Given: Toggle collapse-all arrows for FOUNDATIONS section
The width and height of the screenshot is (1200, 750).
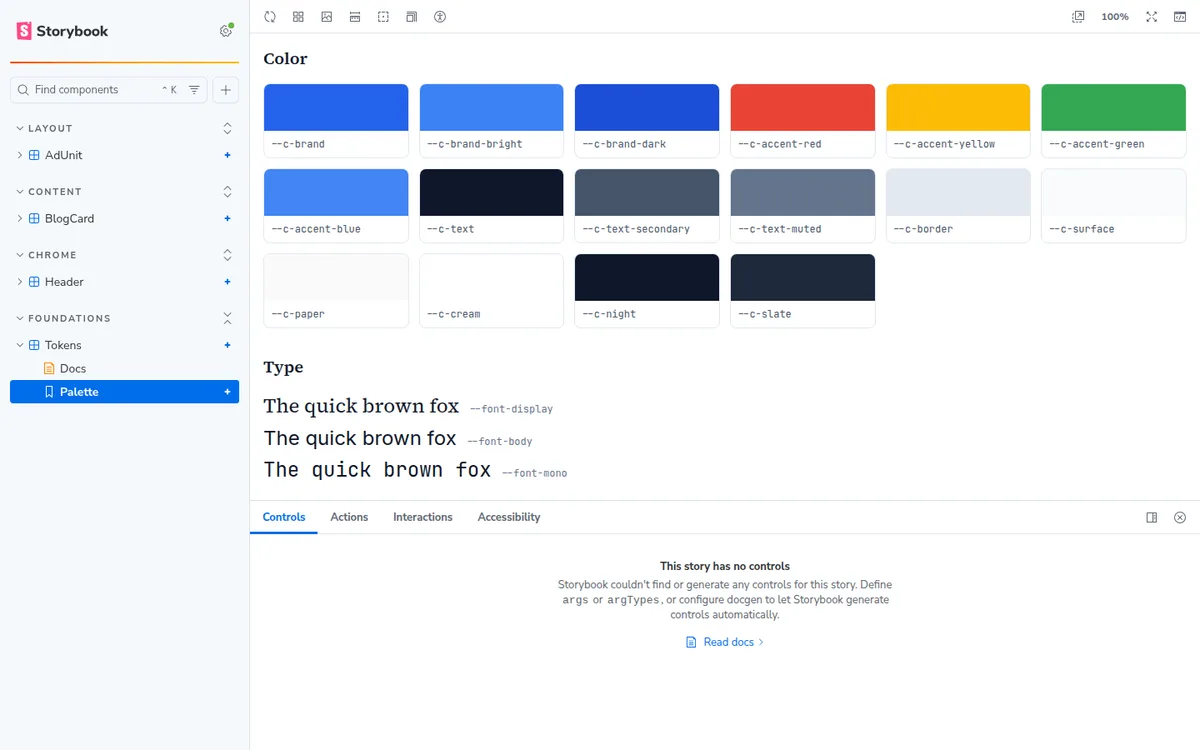Looking at the screenshot, I should point(227,318).
